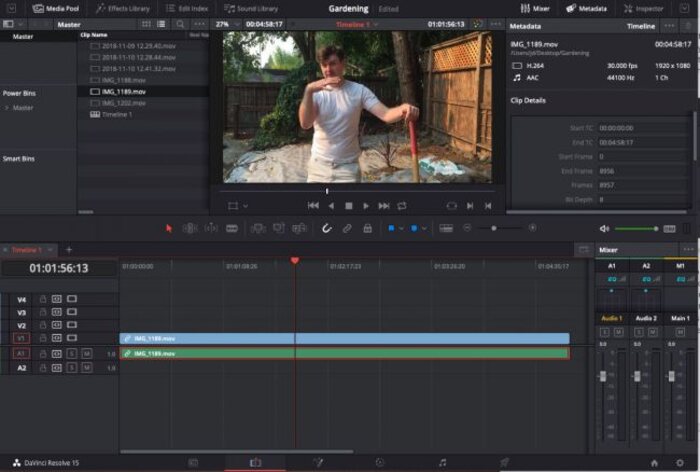
Task: Solo the A1 audio track
Action: tap(71, 354)
